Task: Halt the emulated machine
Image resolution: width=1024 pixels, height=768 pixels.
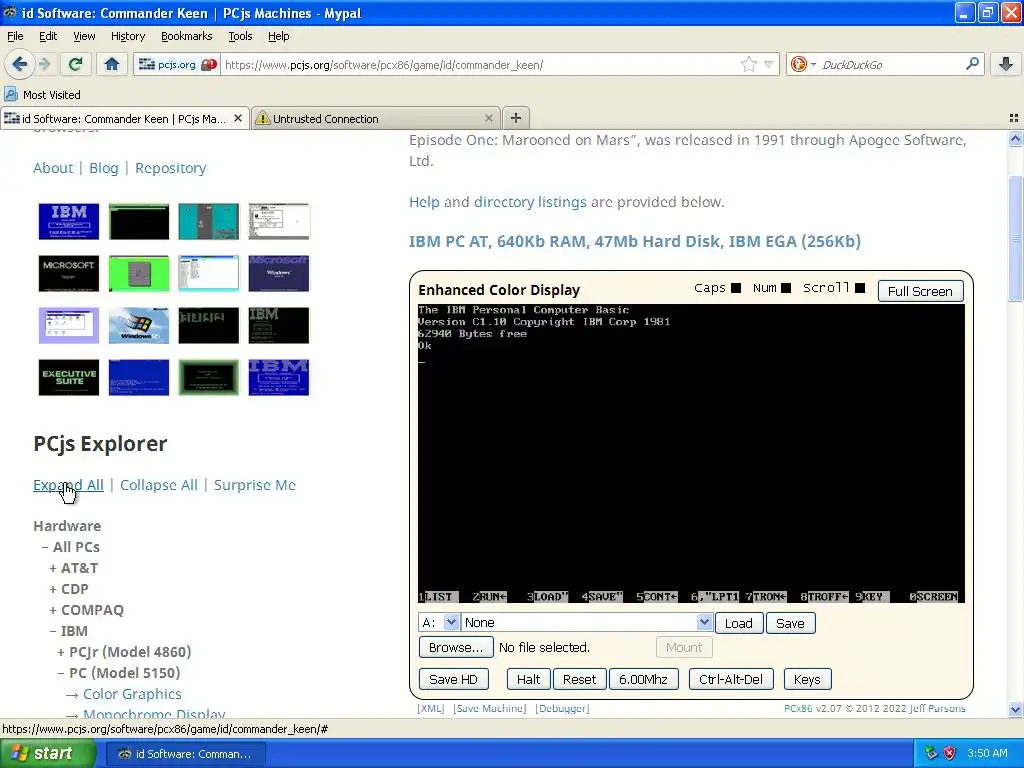Action: [x=528, y=679]
